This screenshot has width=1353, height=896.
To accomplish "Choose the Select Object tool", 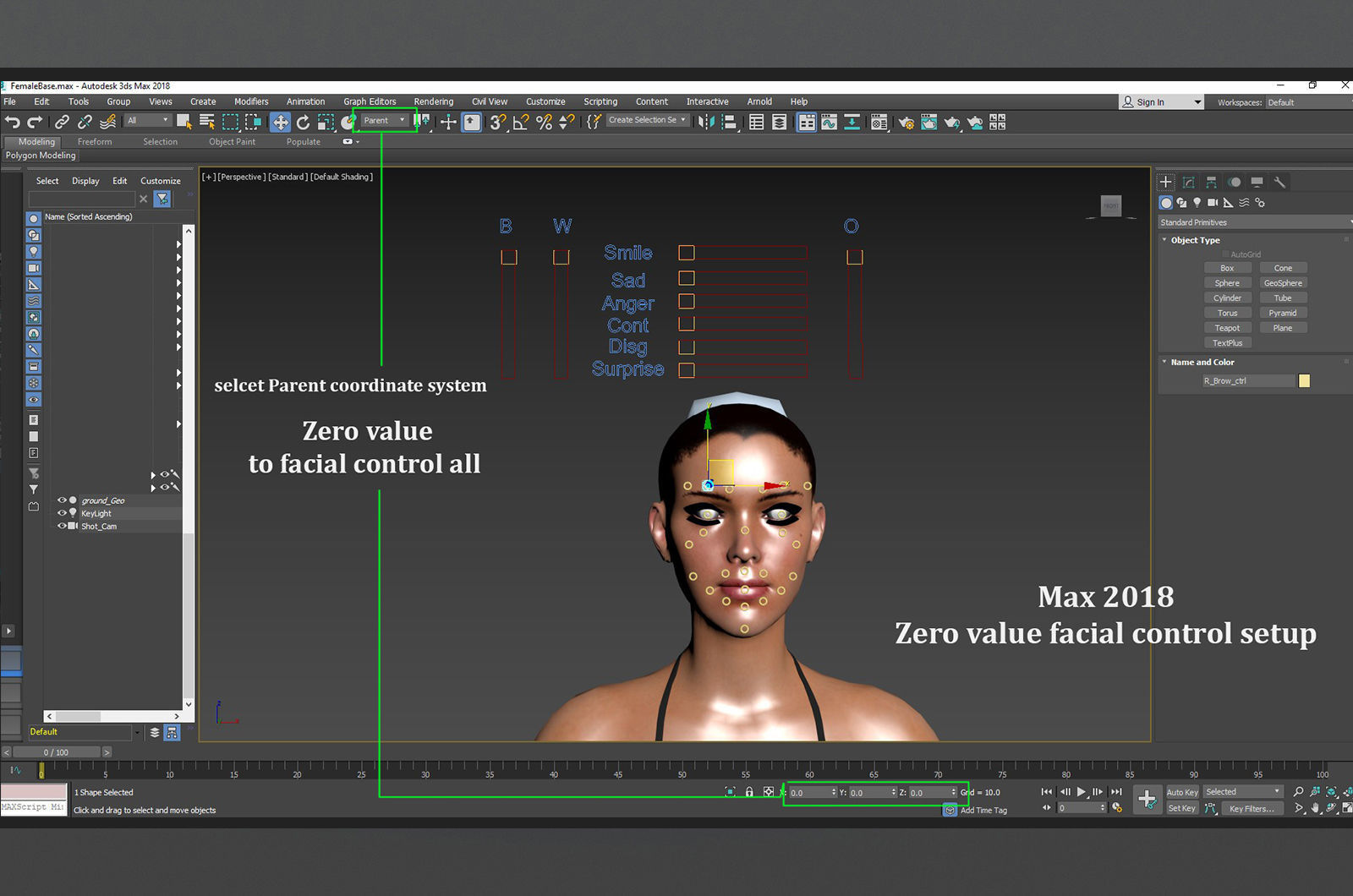I will [184, 122].
